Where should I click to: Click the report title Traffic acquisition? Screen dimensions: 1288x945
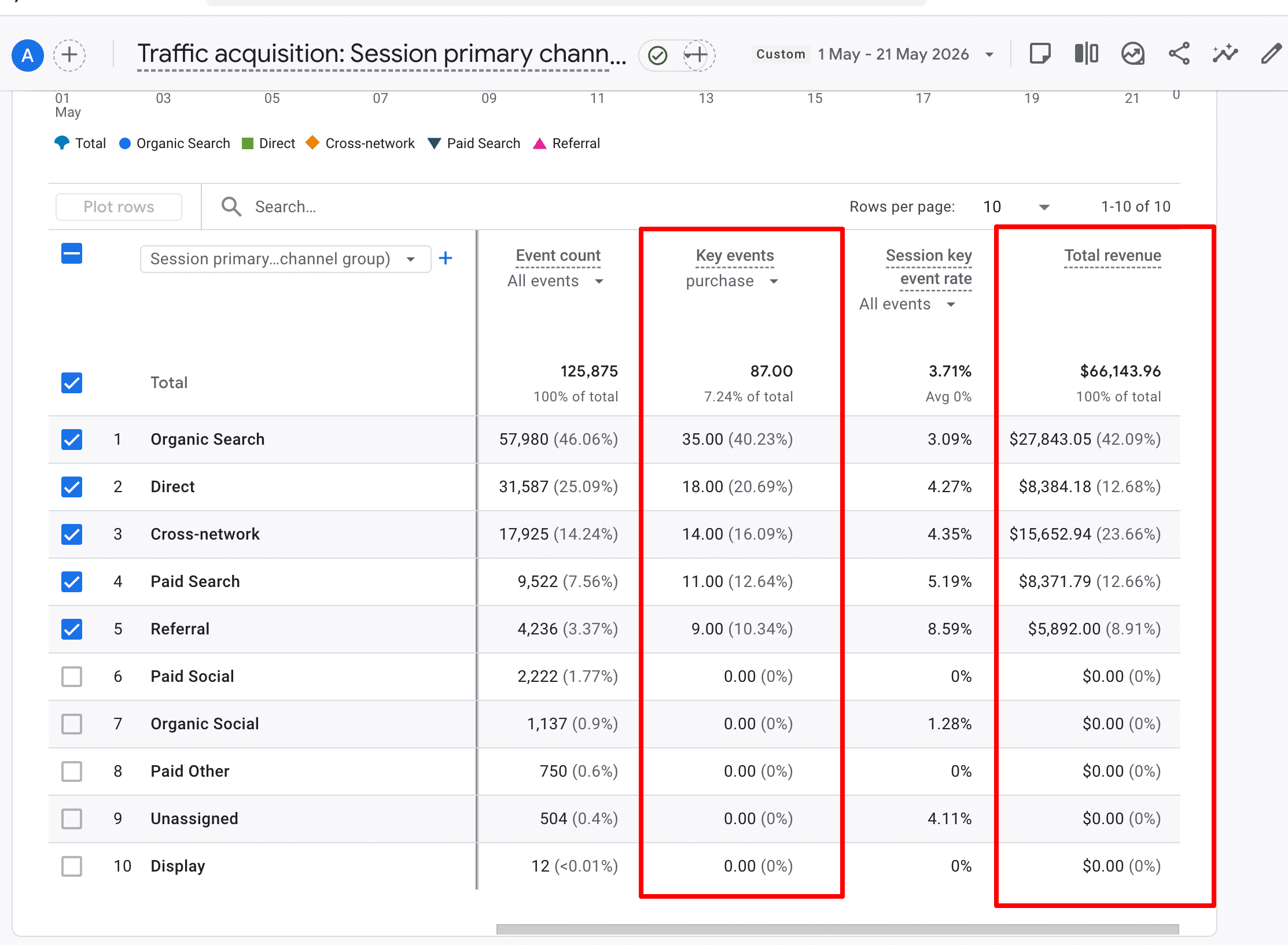coord(381,54)
